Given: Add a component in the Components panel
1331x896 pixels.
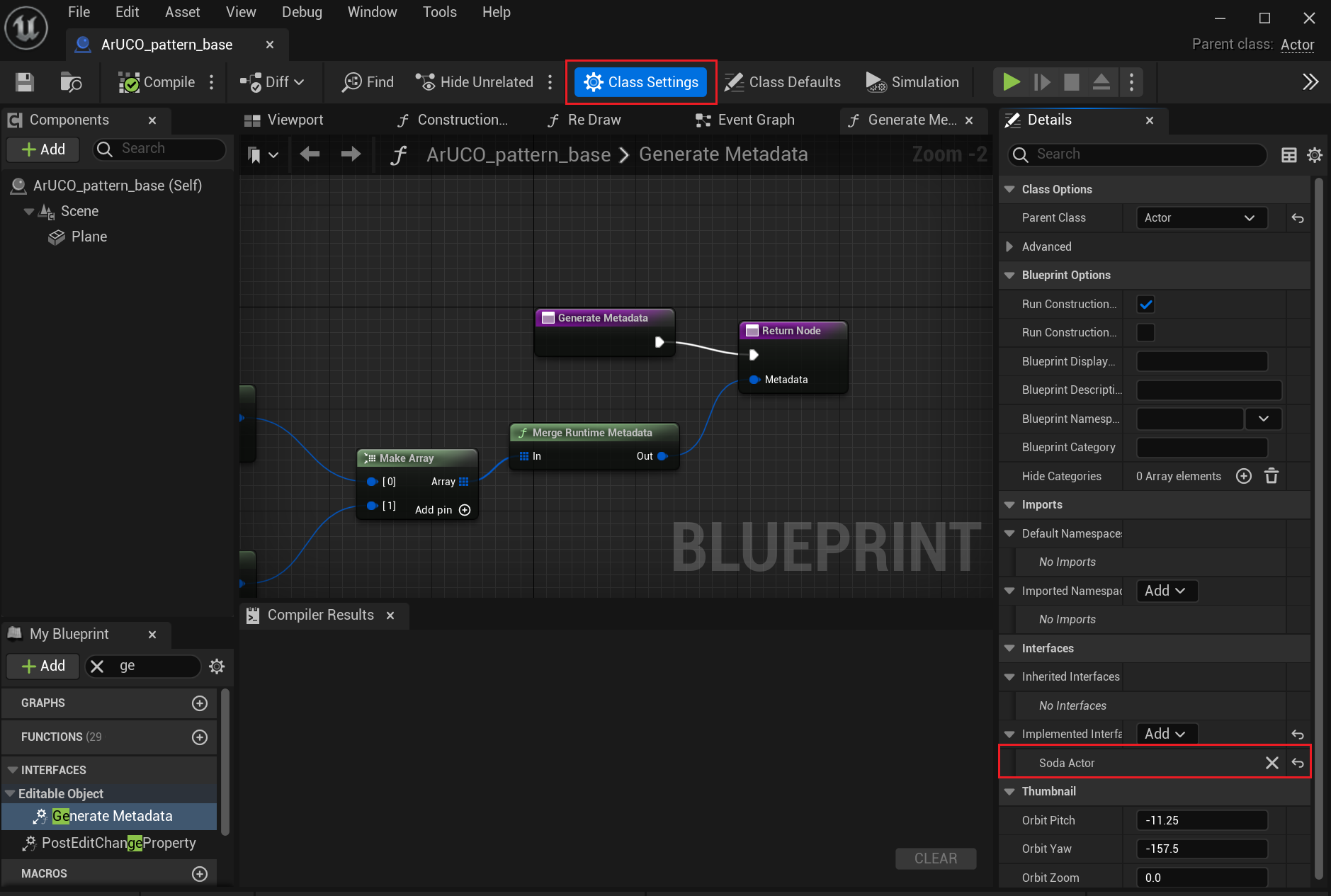Looking at the screenshot, I should [43, 149].
